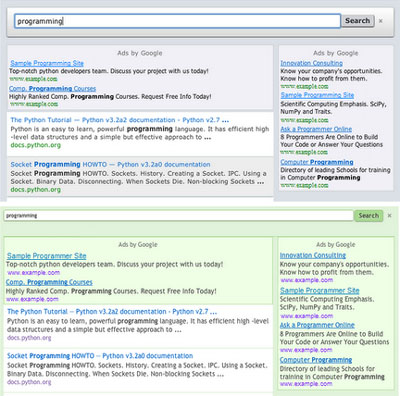Open 'Innovation Consulting' ad in green panel
This screenshot has height=396, width=400.
click(313, 255)
